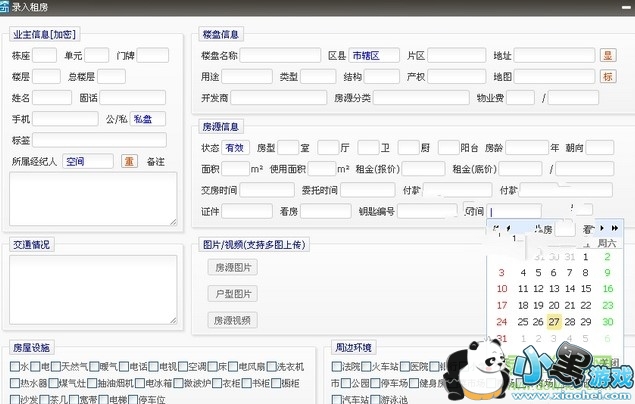Click the 重 button beside 所属经纪人
This screenshot has width=635, height=404.
coord(129,161)
